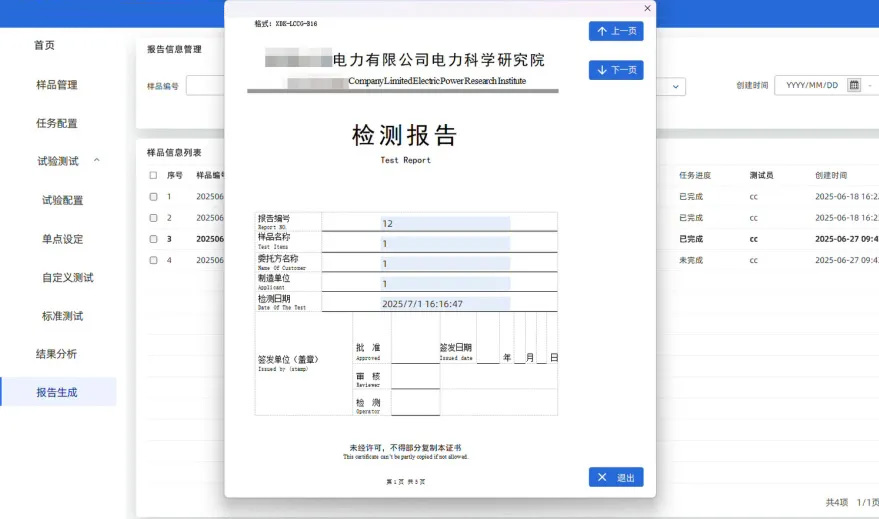
Task: Select 自定义测试 submenu item
Action: (68, 277)
